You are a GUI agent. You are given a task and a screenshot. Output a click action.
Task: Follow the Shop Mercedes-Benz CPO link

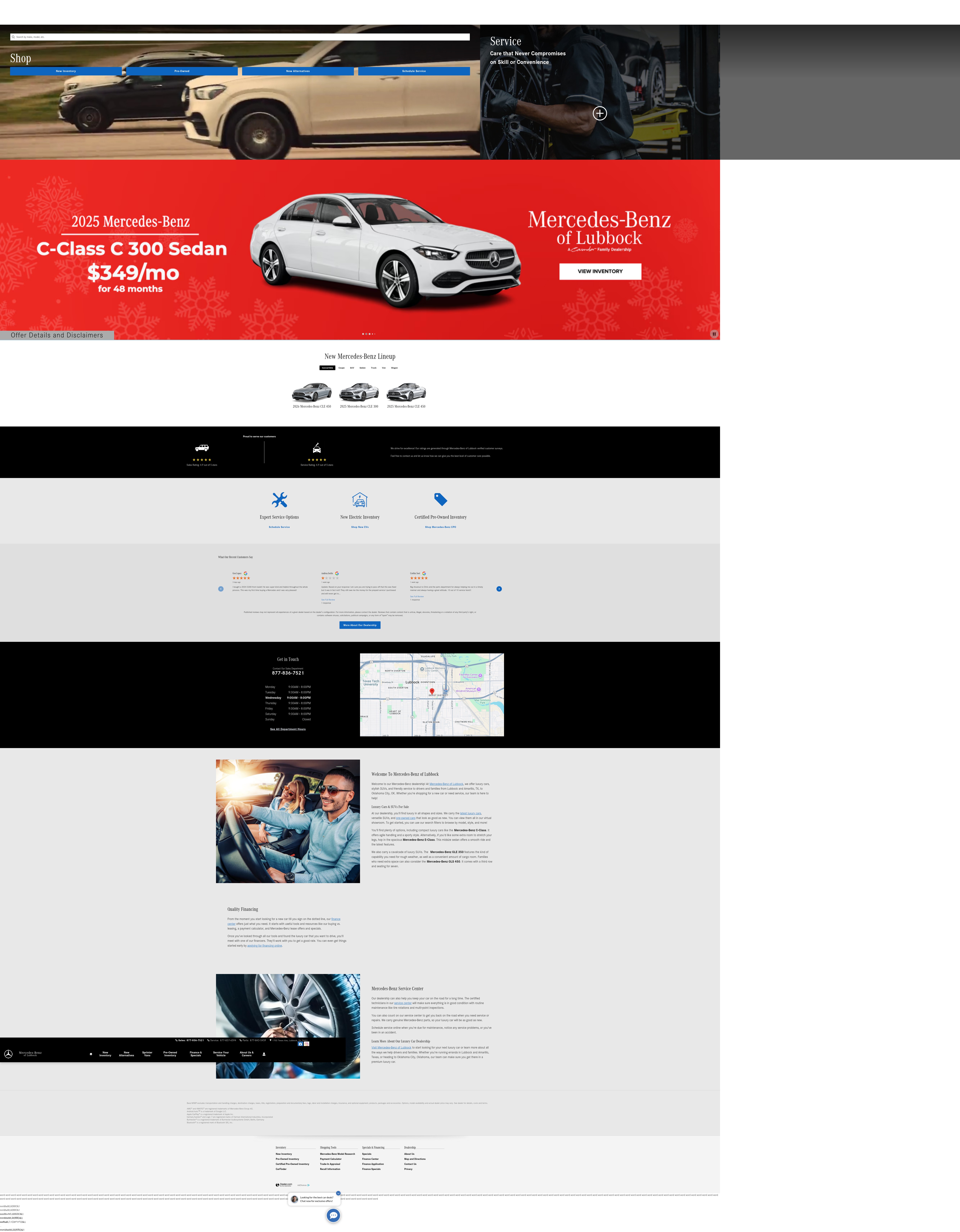point(440,527)
